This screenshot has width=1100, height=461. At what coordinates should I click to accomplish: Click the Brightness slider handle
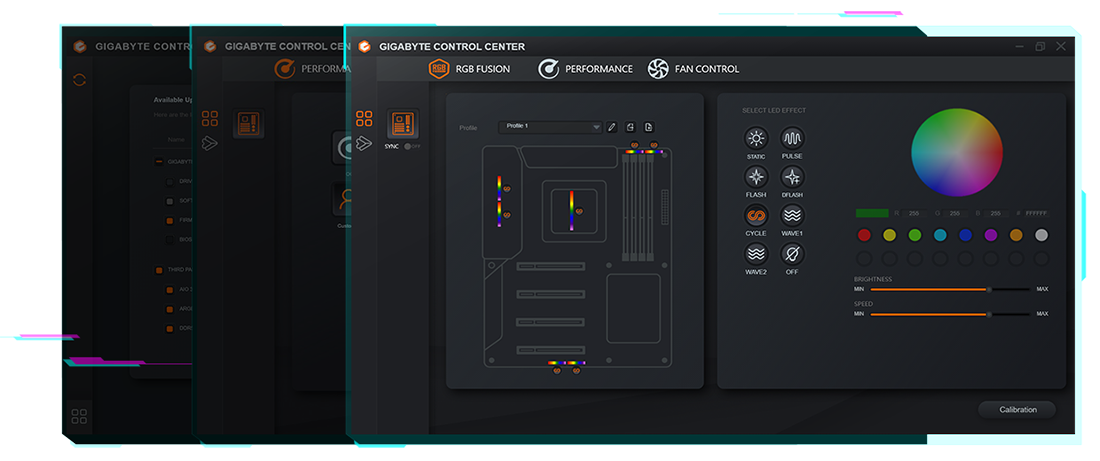coord(989,289)
